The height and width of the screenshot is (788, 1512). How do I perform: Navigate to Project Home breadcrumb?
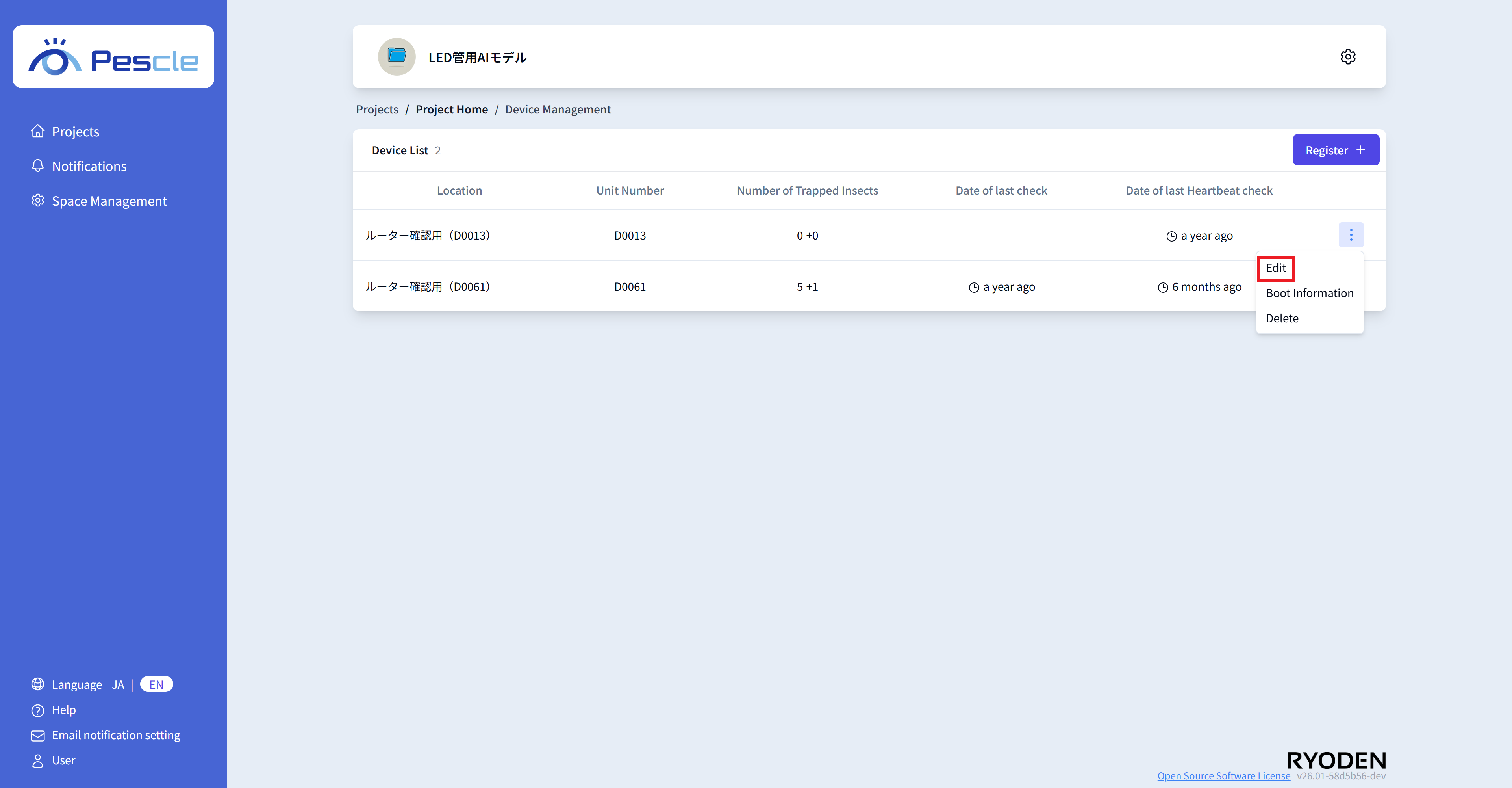(x=451, y=109)
